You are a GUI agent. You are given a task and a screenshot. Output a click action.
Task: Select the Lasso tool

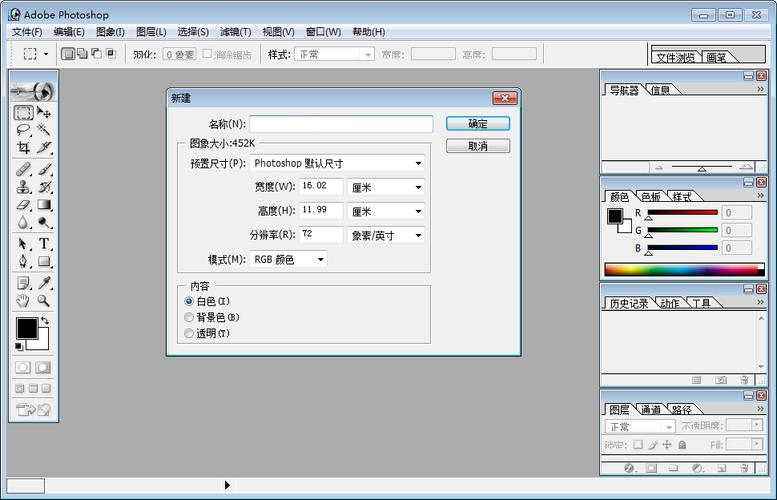coord(23,130)
